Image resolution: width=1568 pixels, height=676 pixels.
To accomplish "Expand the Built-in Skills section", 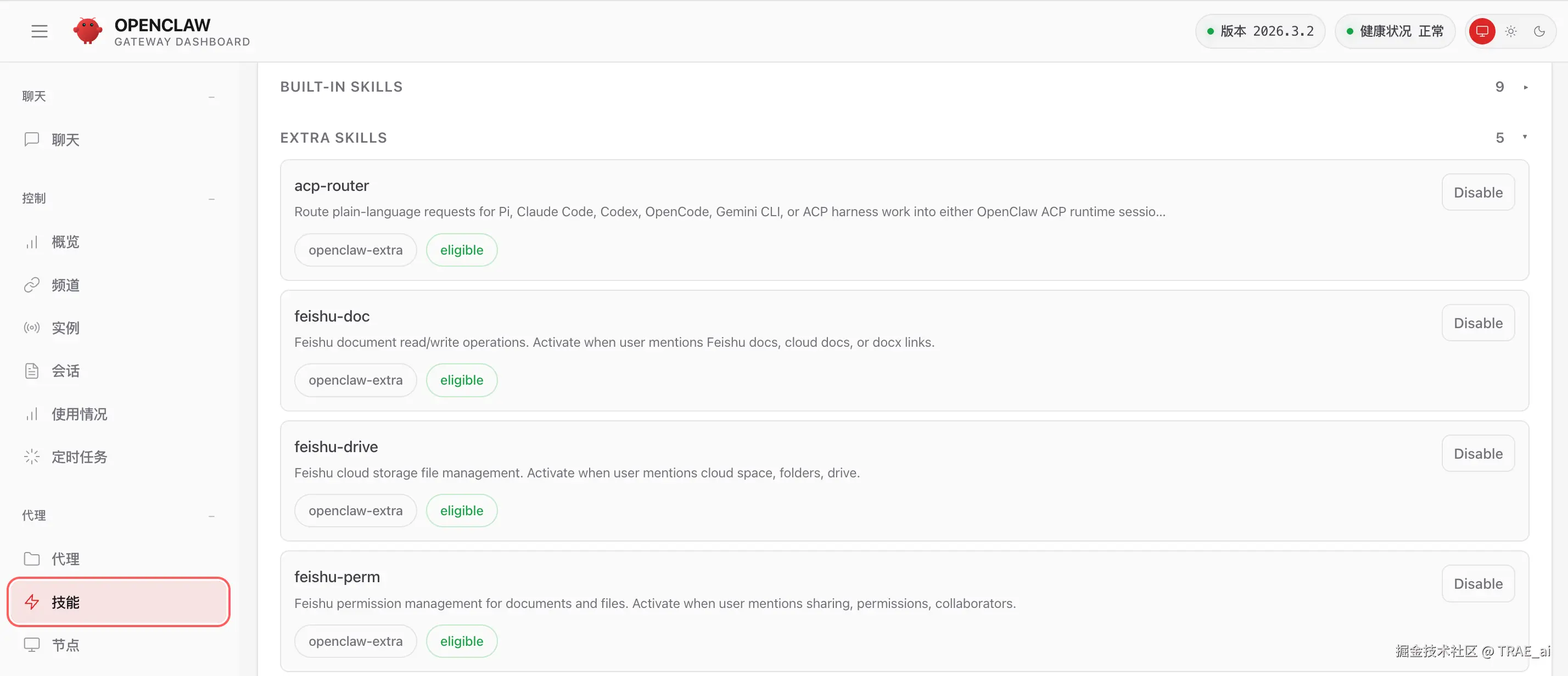I will pyautogui.click(x=1525, y=87).
